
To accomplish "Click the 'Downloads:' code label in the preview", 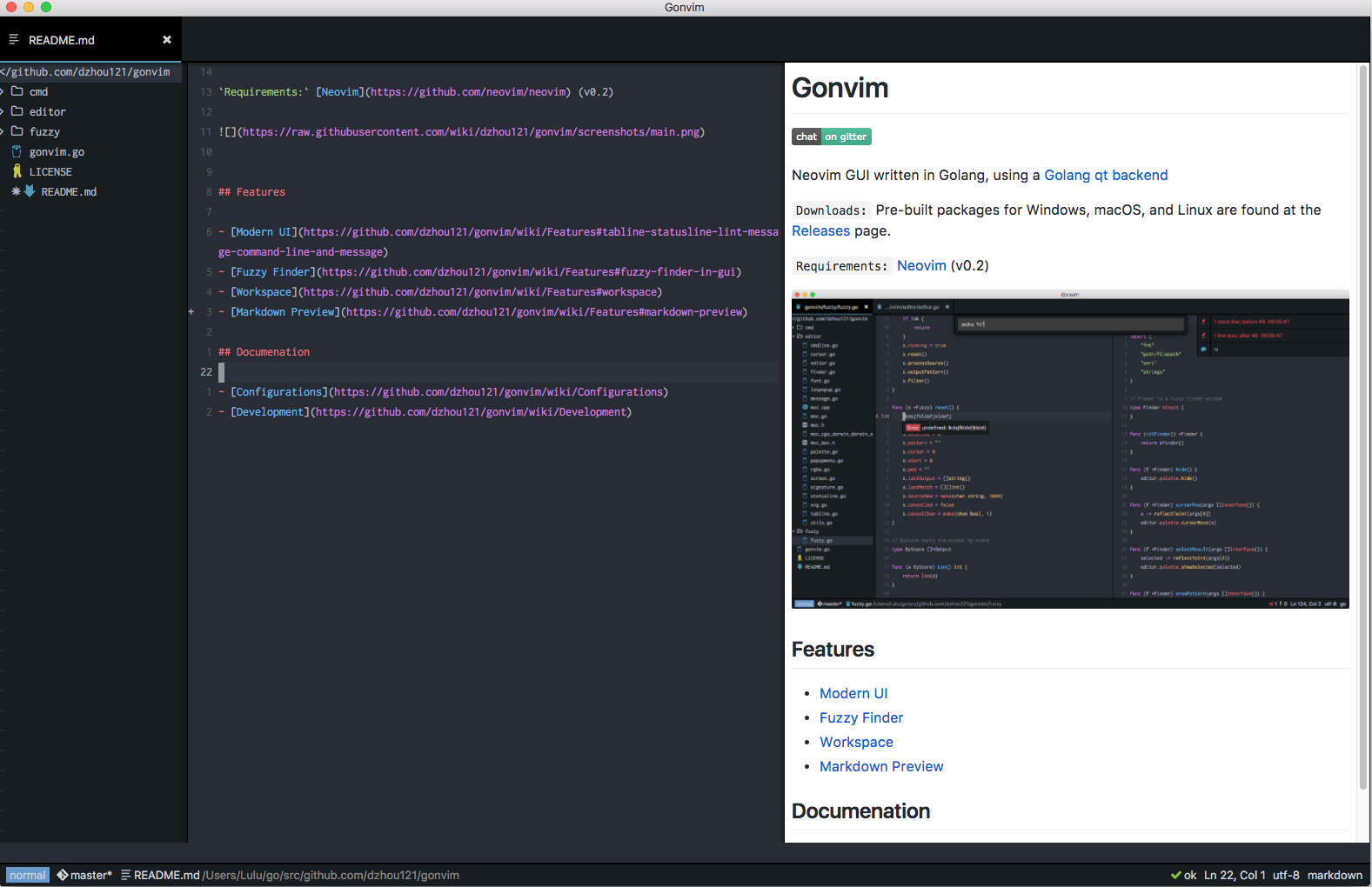I will click(x=831, y=210).
